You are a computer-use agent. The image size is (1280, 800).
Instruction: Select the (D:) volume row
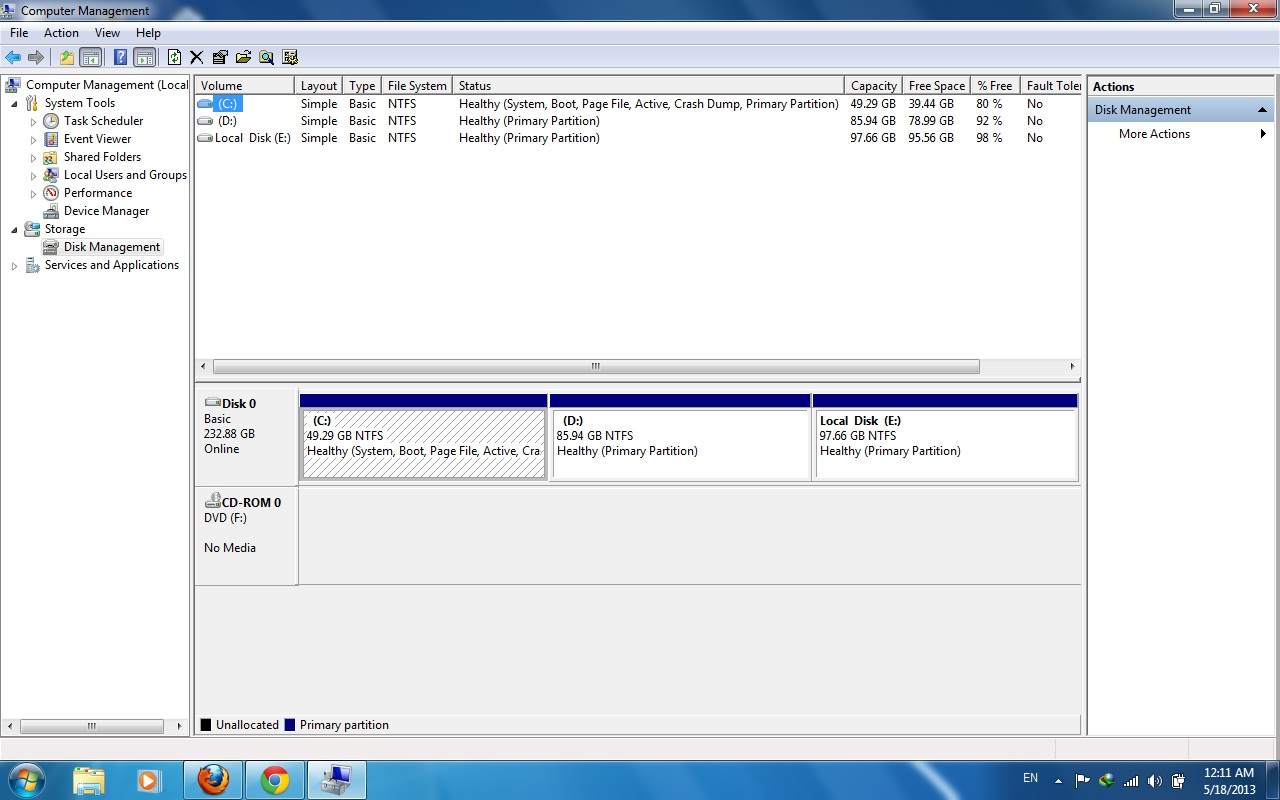pyautogui.click(x=638, y=121)
